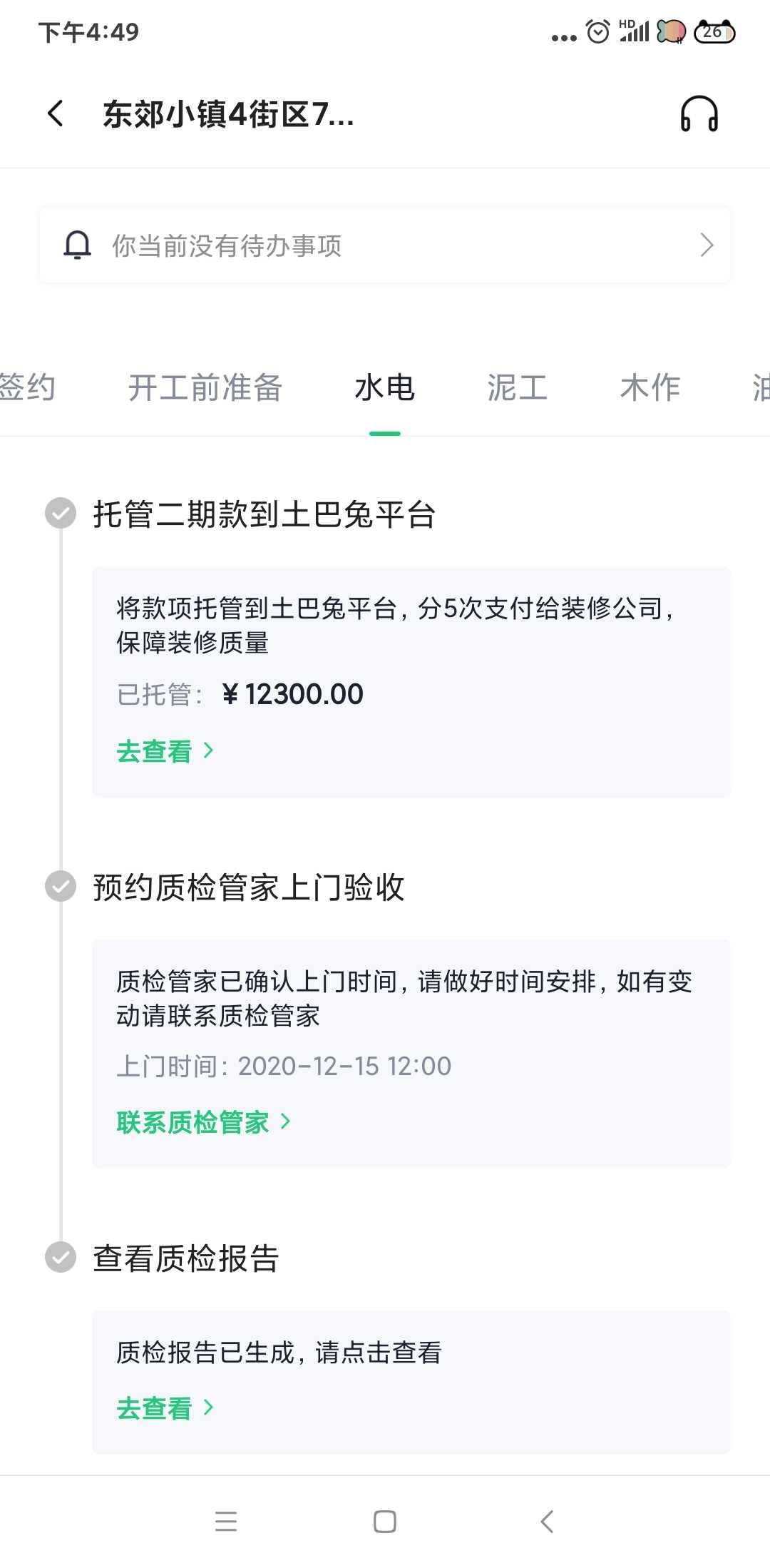
Task: Open customer service headset icon
Action: coord(699,114)
